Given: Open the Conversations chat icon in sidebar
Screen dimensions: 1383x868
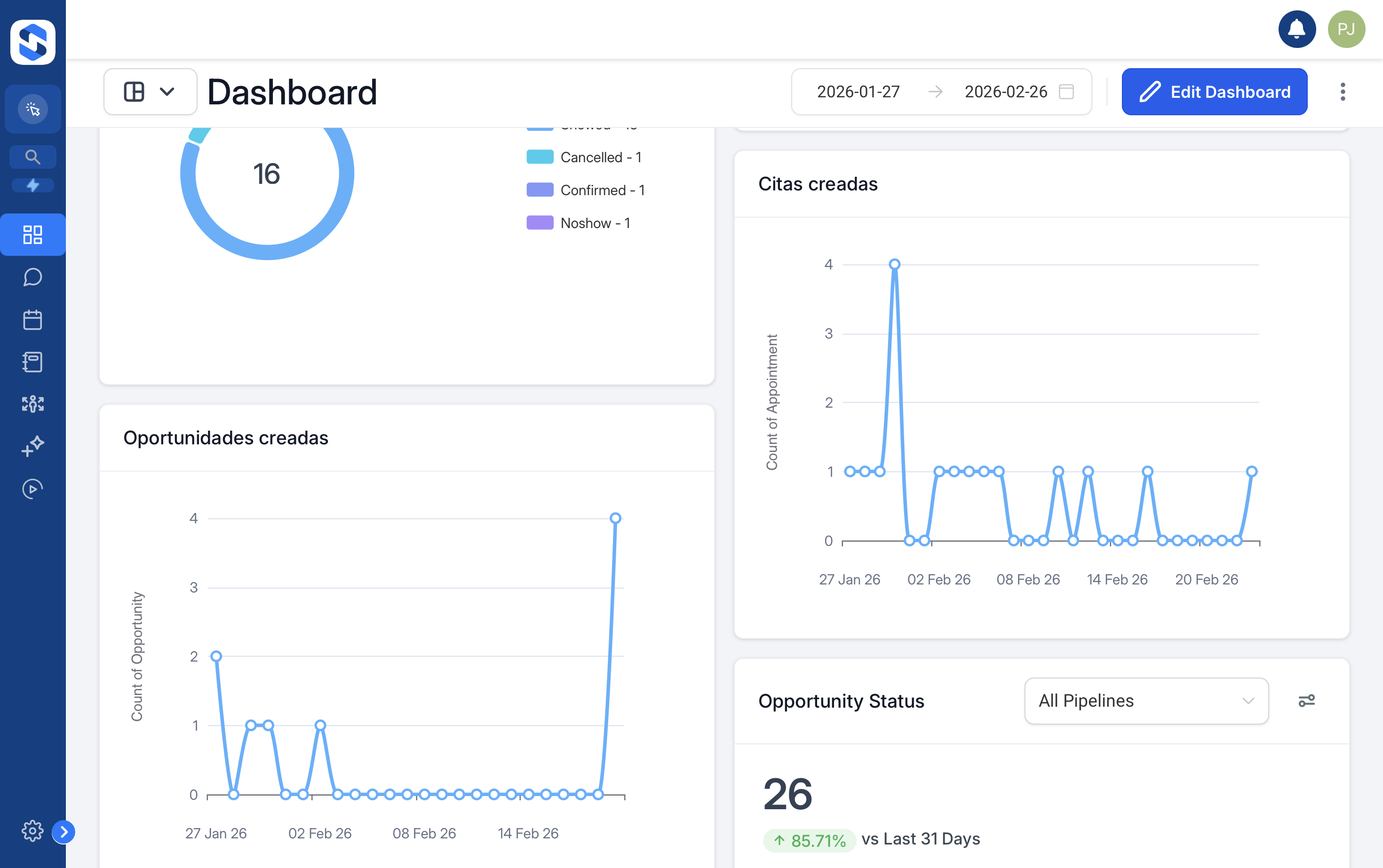Looking at the screenshot, I should coord(33,277).
